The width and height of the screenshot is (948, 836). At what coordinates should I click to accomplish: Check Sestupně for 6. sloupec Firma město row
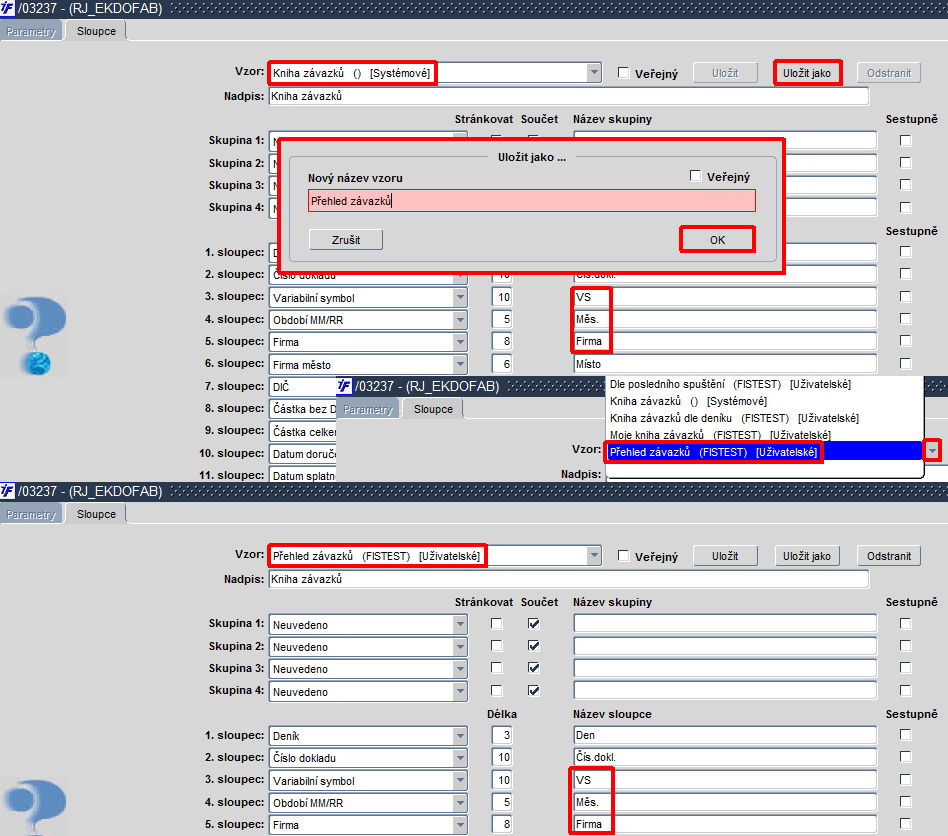(x=905, y=363)
